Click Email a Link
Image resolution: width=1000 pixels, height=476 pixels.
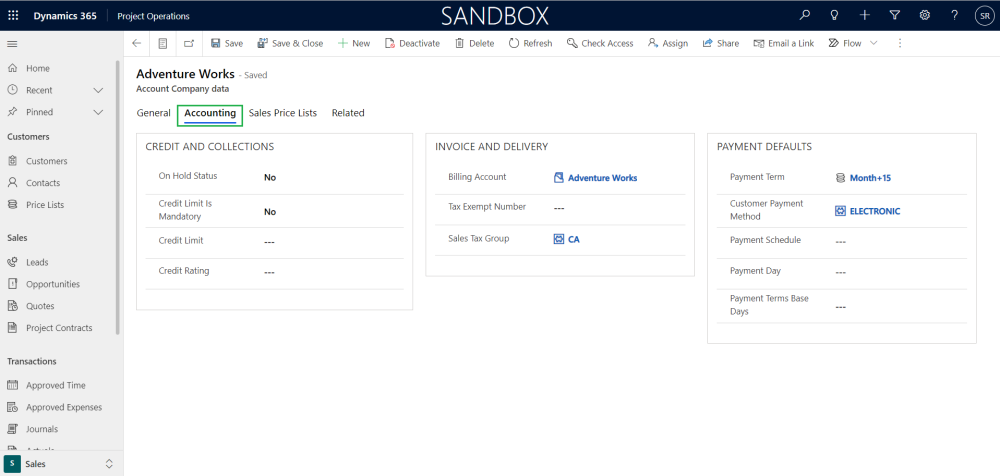(x=783, y=43)
